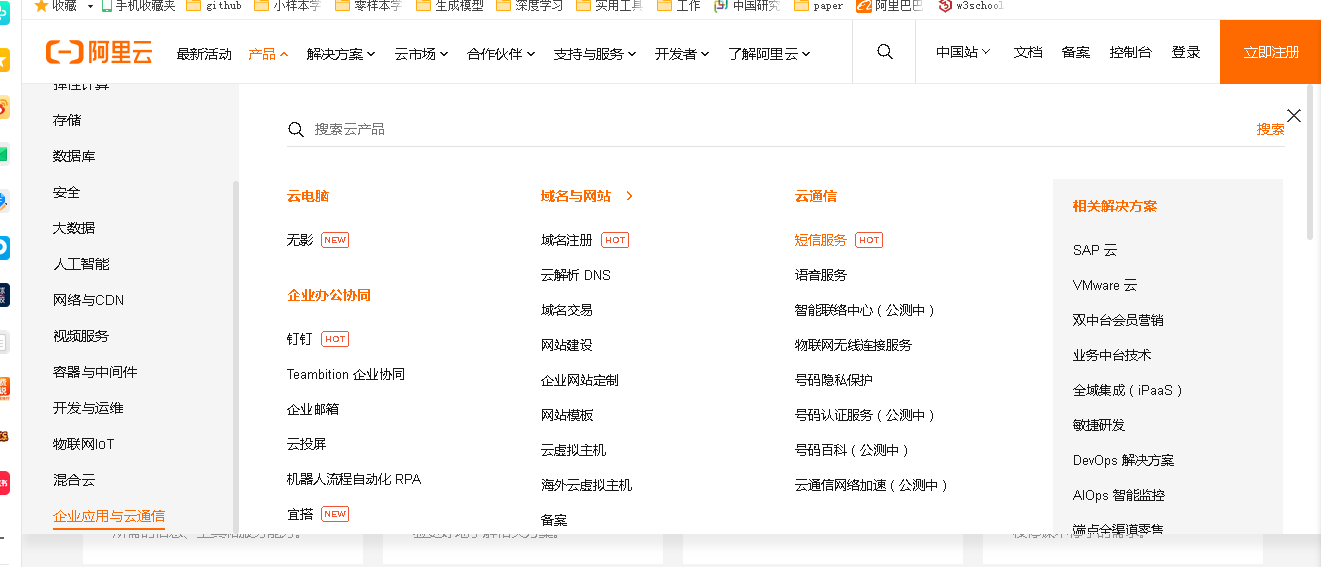This screenshot has width=1321, height=567.
Task: Open DevOps 解决方案 link
Action: click(x=1124, y=460)
